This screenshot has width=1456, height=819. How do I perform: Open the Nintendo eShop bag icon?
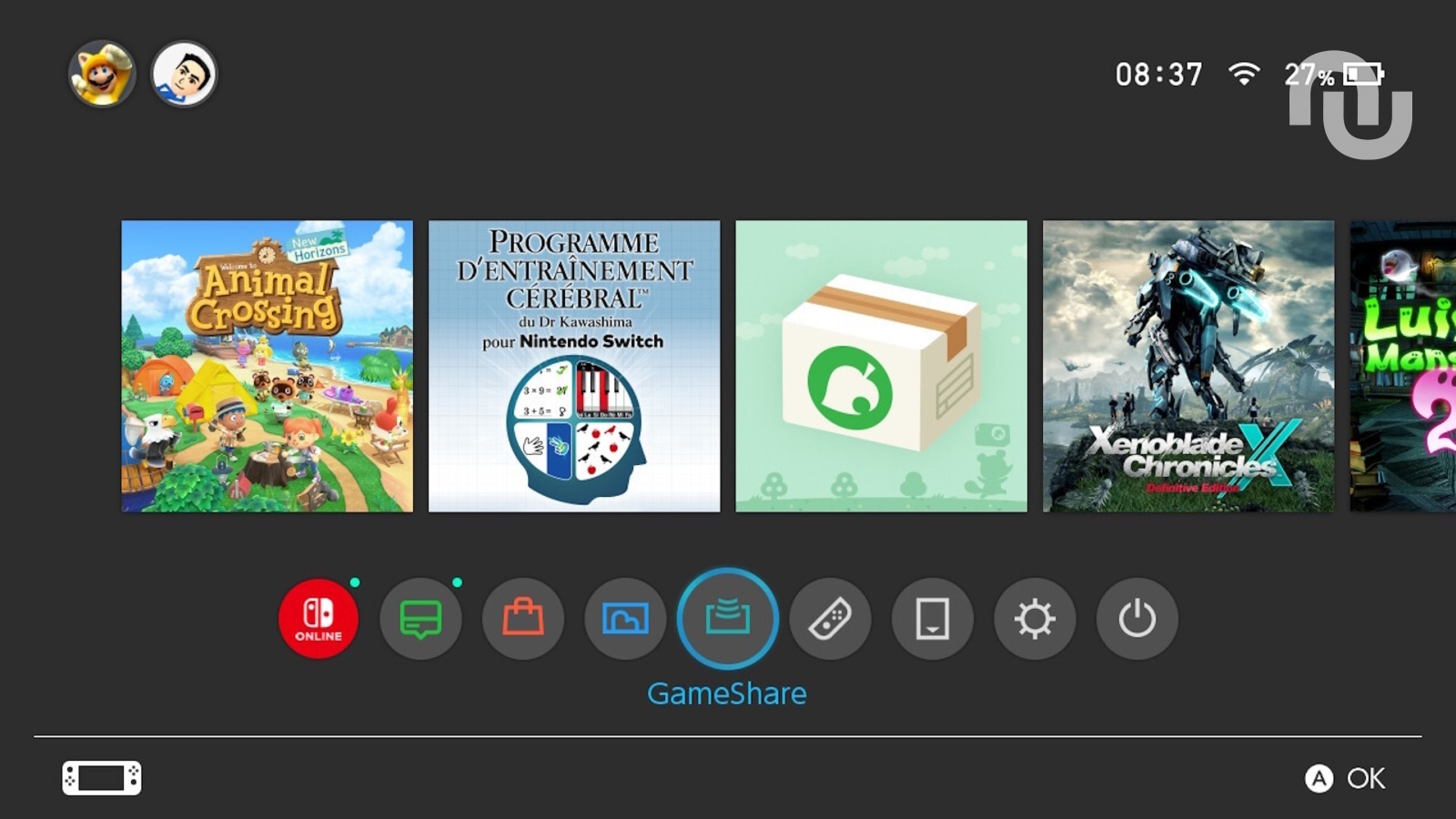click(x=523, y=619)
